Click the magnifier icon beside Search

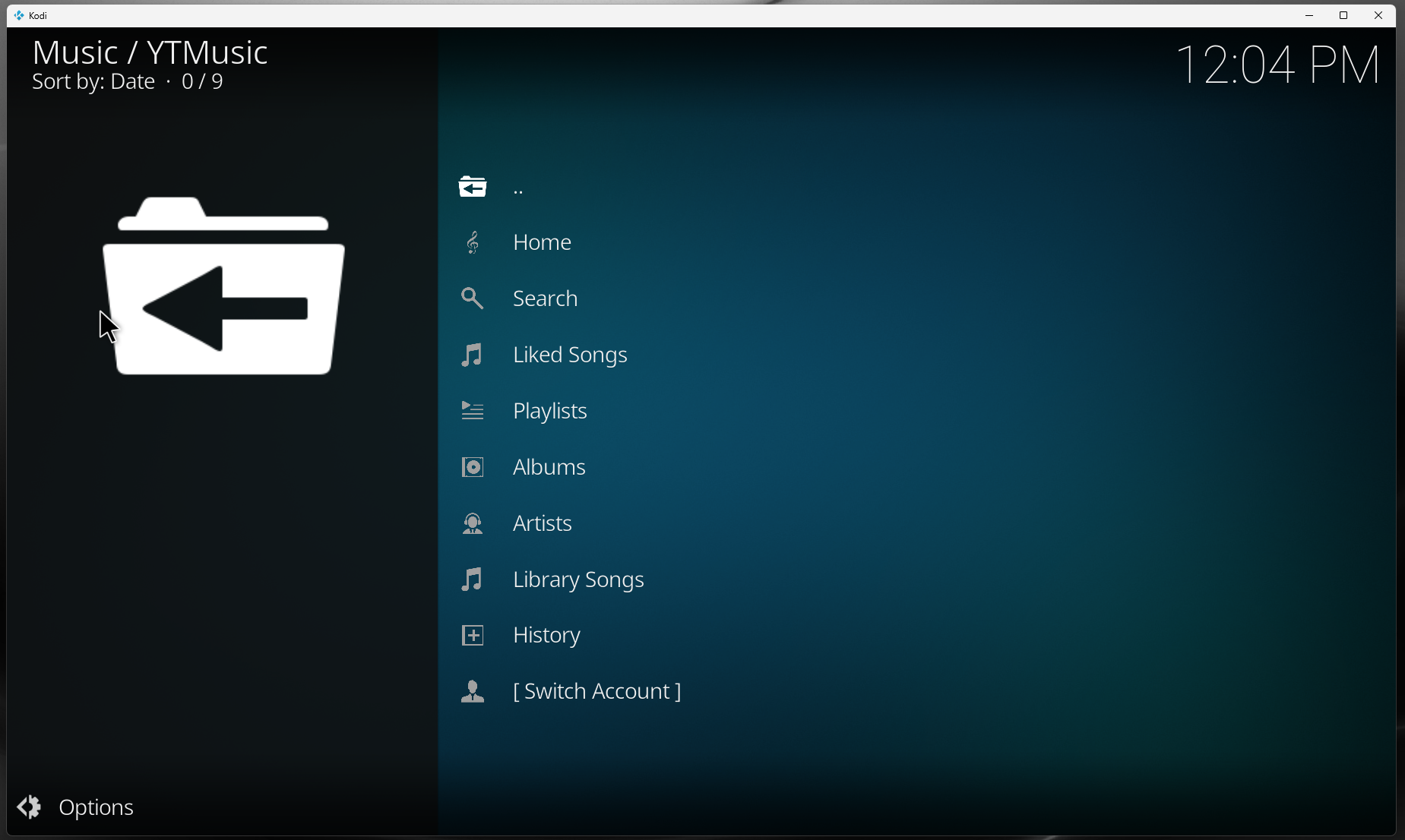(473, 298)
